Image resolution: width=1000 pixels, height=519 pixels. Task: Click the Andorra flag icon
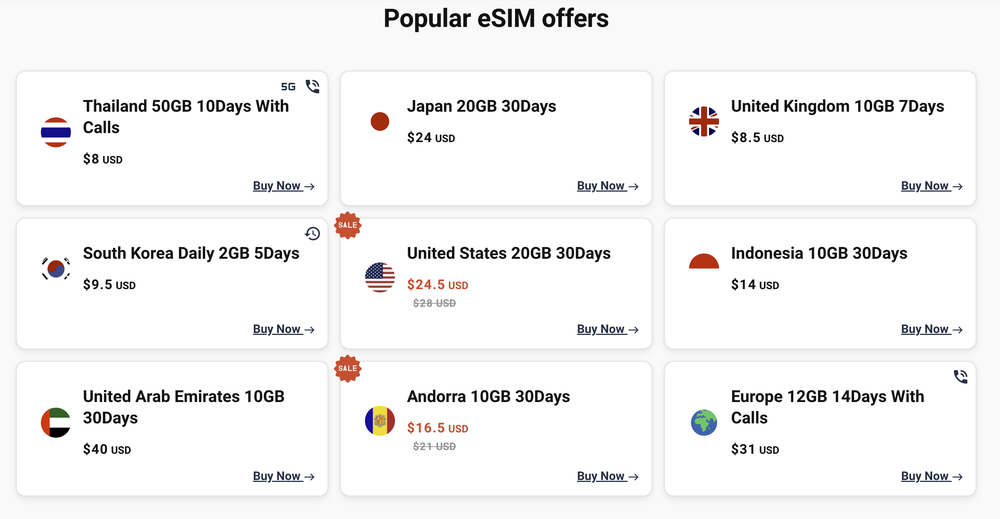tap(380, 421)
